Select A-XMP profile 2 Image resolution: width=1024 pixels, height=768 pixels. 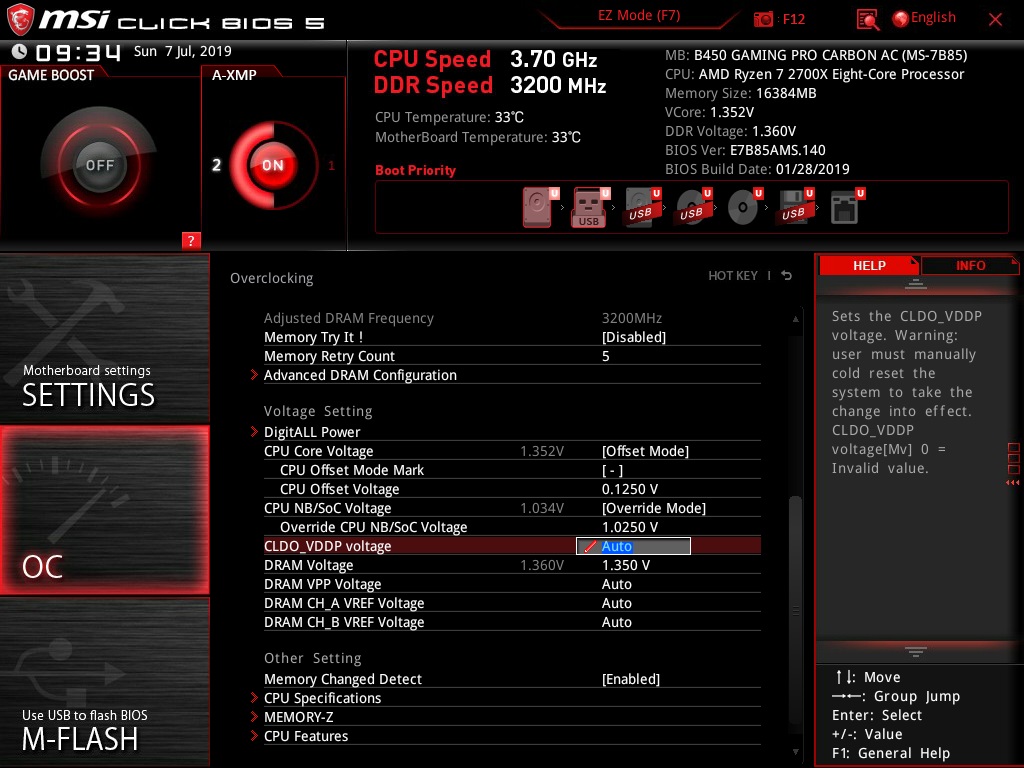click(x=216, y=165)
